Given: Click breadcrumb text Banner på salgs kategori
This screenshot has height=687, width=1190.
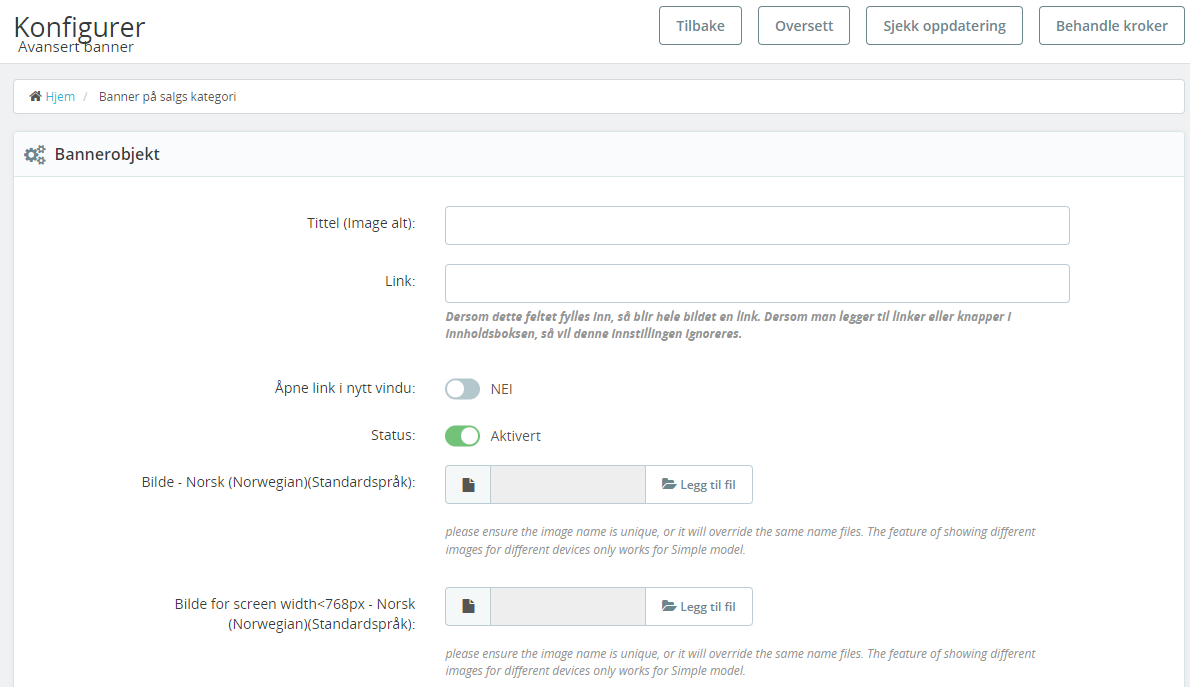Looking at the screenshot, I should point(167,96).
